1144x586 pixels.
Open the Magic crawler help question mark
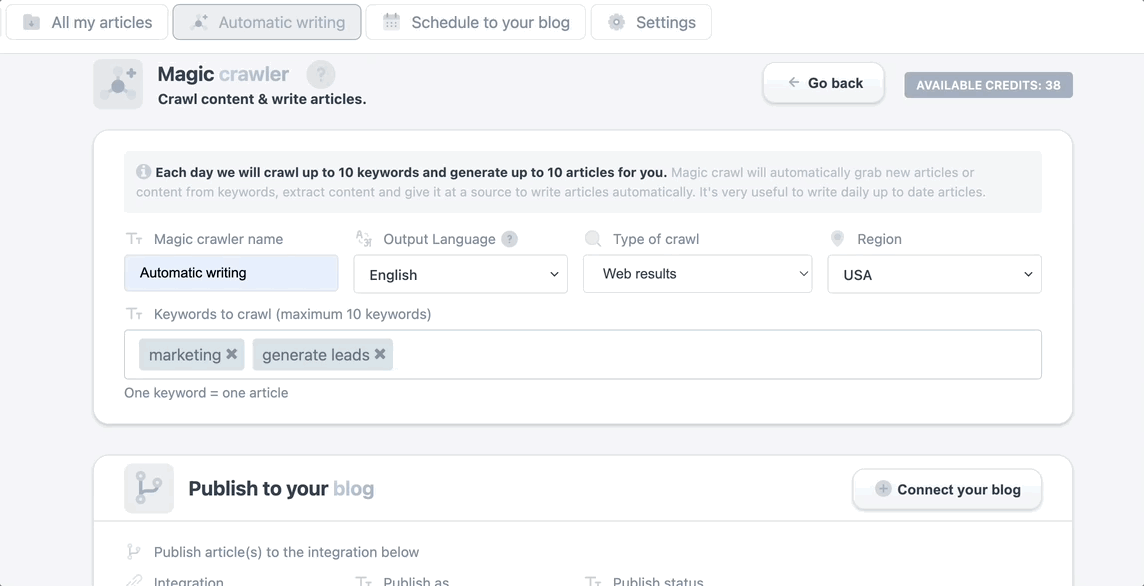click(x=320, y=74)
